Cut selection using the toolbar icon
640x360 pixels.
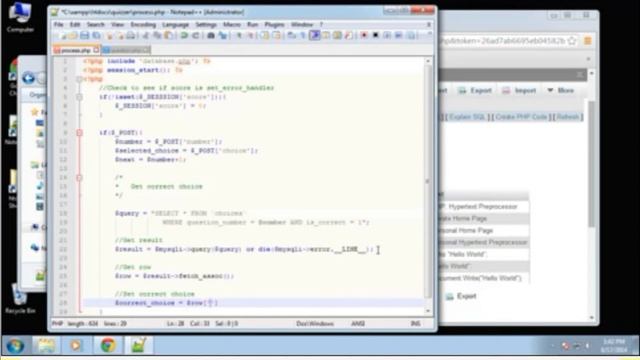[145, 36]
